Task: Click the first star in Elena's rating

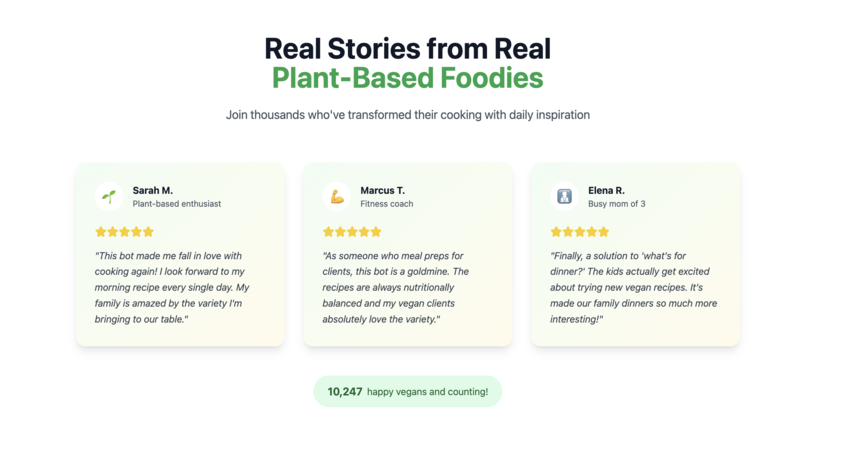Action: tap(556, 232)
